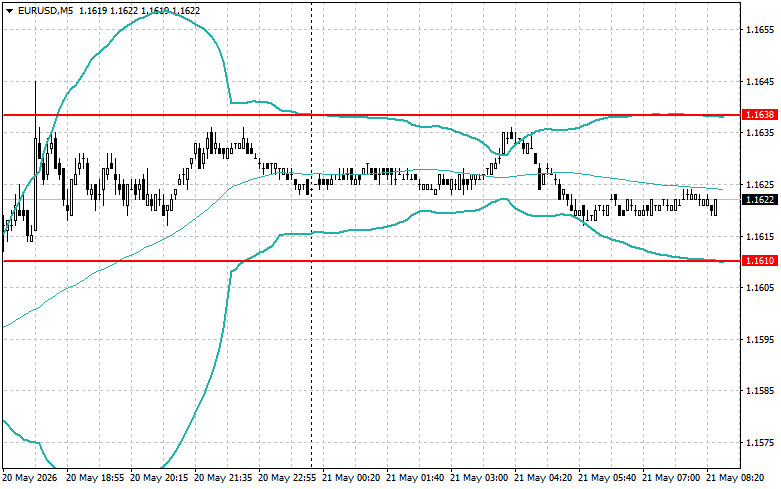This screenshot has height=489, width=781.
Task: Select the red 1.1638 horizontal line label
Action: tap(759, 115)
